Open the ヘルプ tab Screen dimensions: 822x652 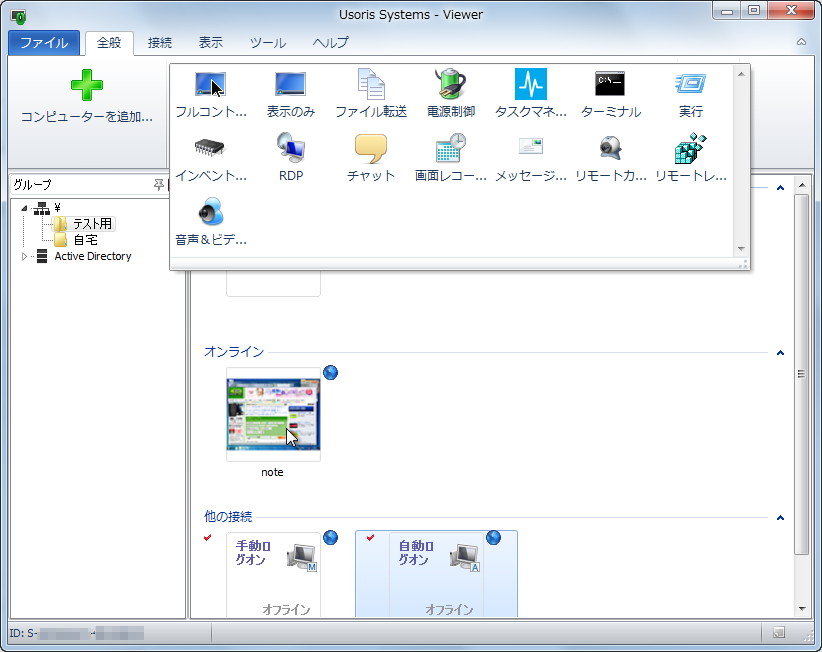point(330,42)
